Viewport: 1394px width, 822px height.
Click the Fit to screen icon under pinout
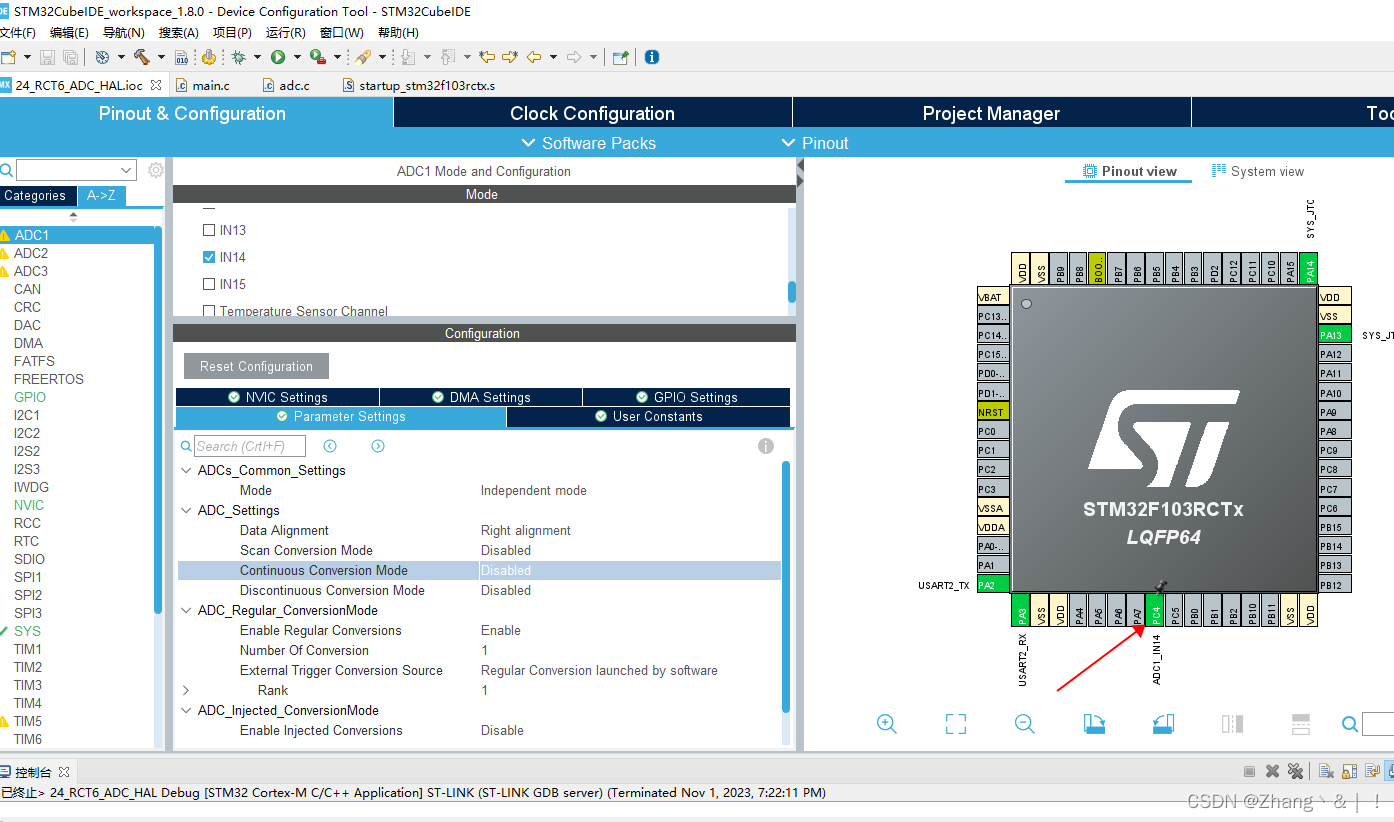pyautogui.click(x=956, y=724)
